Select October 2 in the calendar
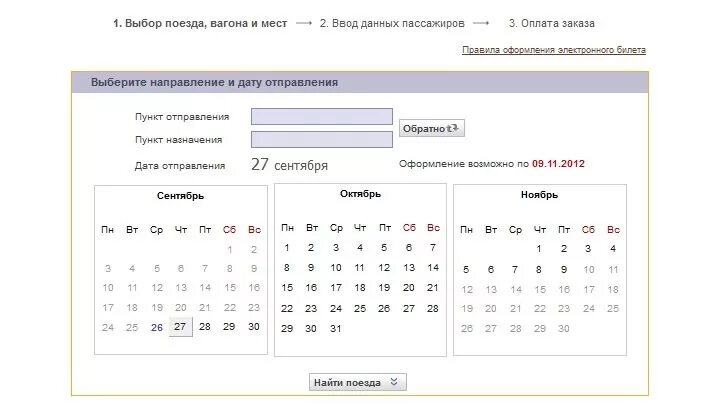Viewport: 727px width, 409px height. (311, 248)
